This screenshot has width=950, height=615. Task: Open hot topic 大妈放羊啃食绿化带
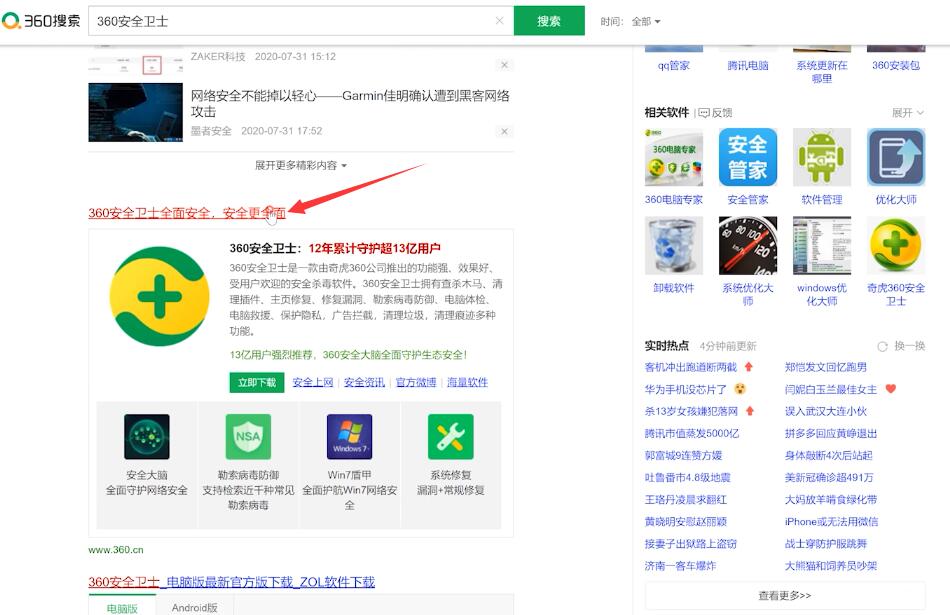tap(831, 500)
